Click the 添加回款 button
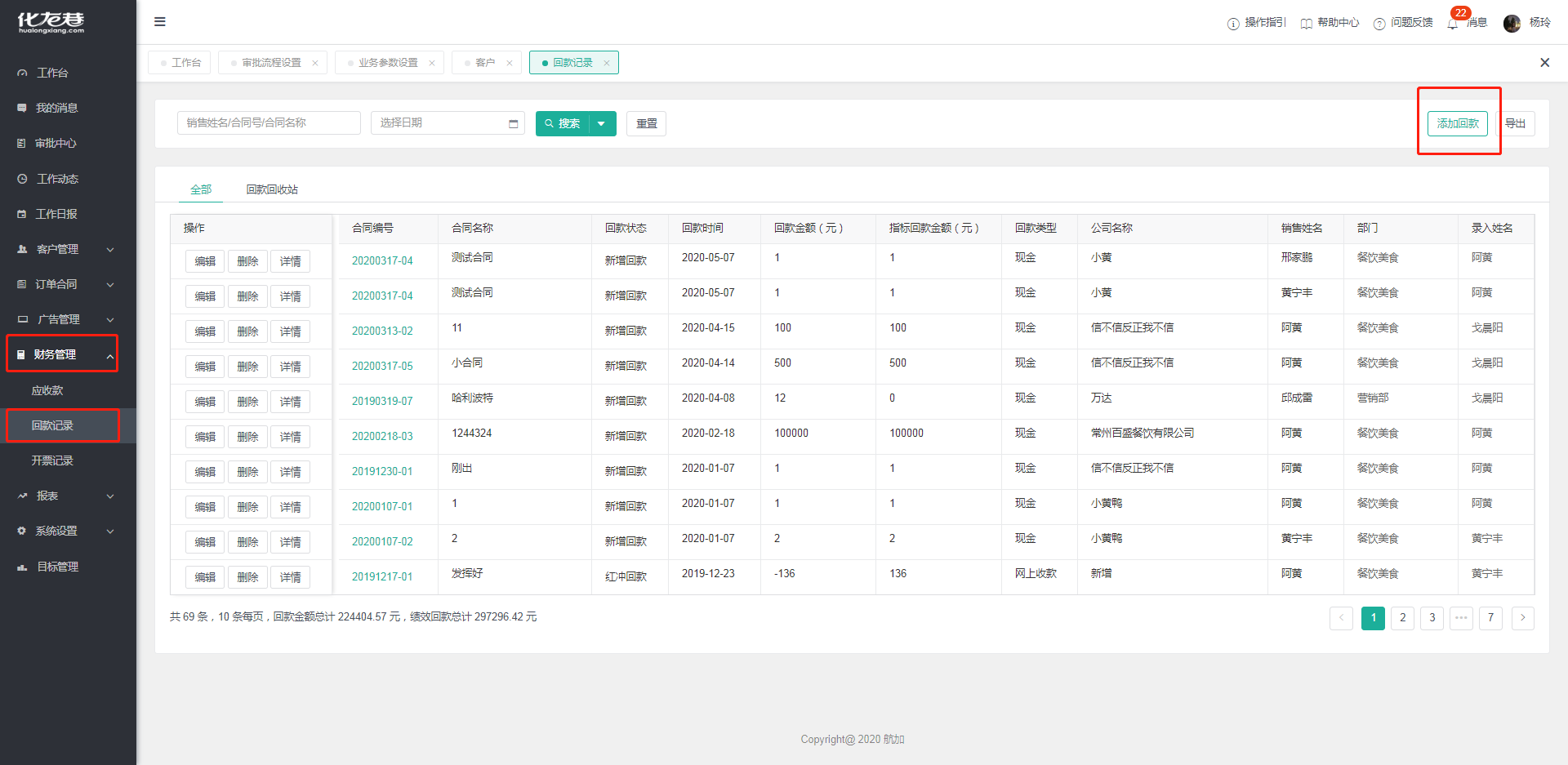Screen dimensions: 1568x765 coord(1458,123)
